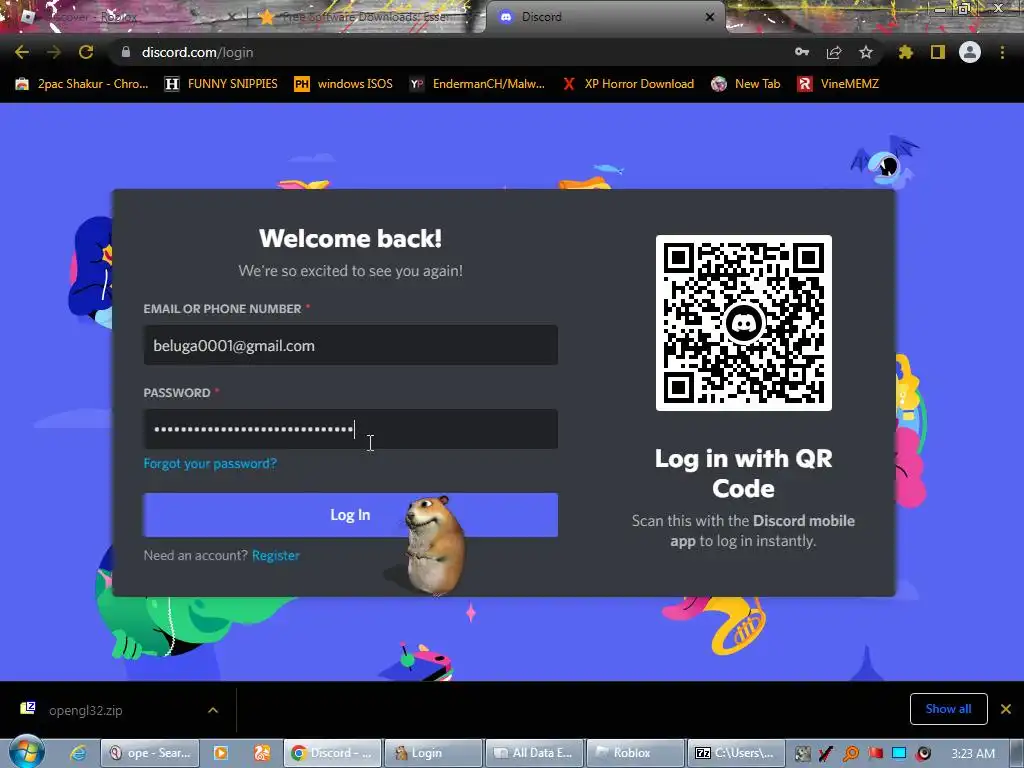Viewport: 1024px width, 768px height.
Task: Switch to Discord Chrome taskbar button
Action: pos(332,753)
